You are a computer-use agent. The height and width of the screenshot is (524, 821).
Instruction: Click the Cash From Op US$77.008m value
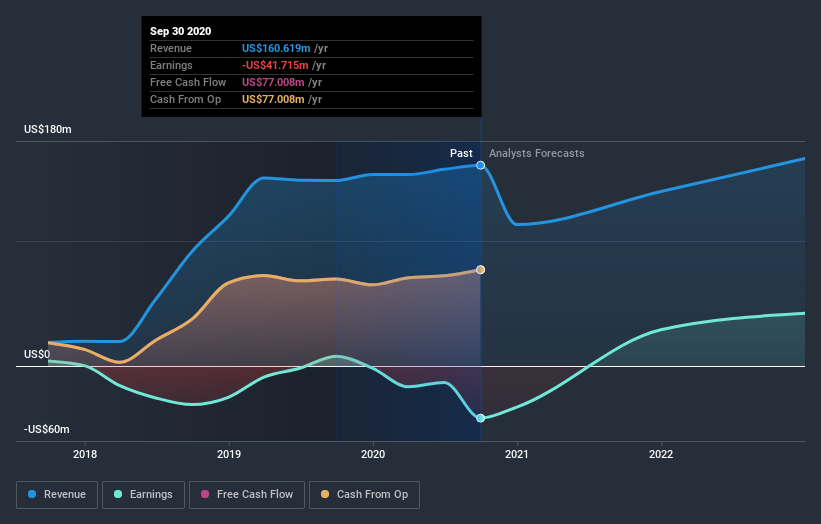[x=273, y=99]
